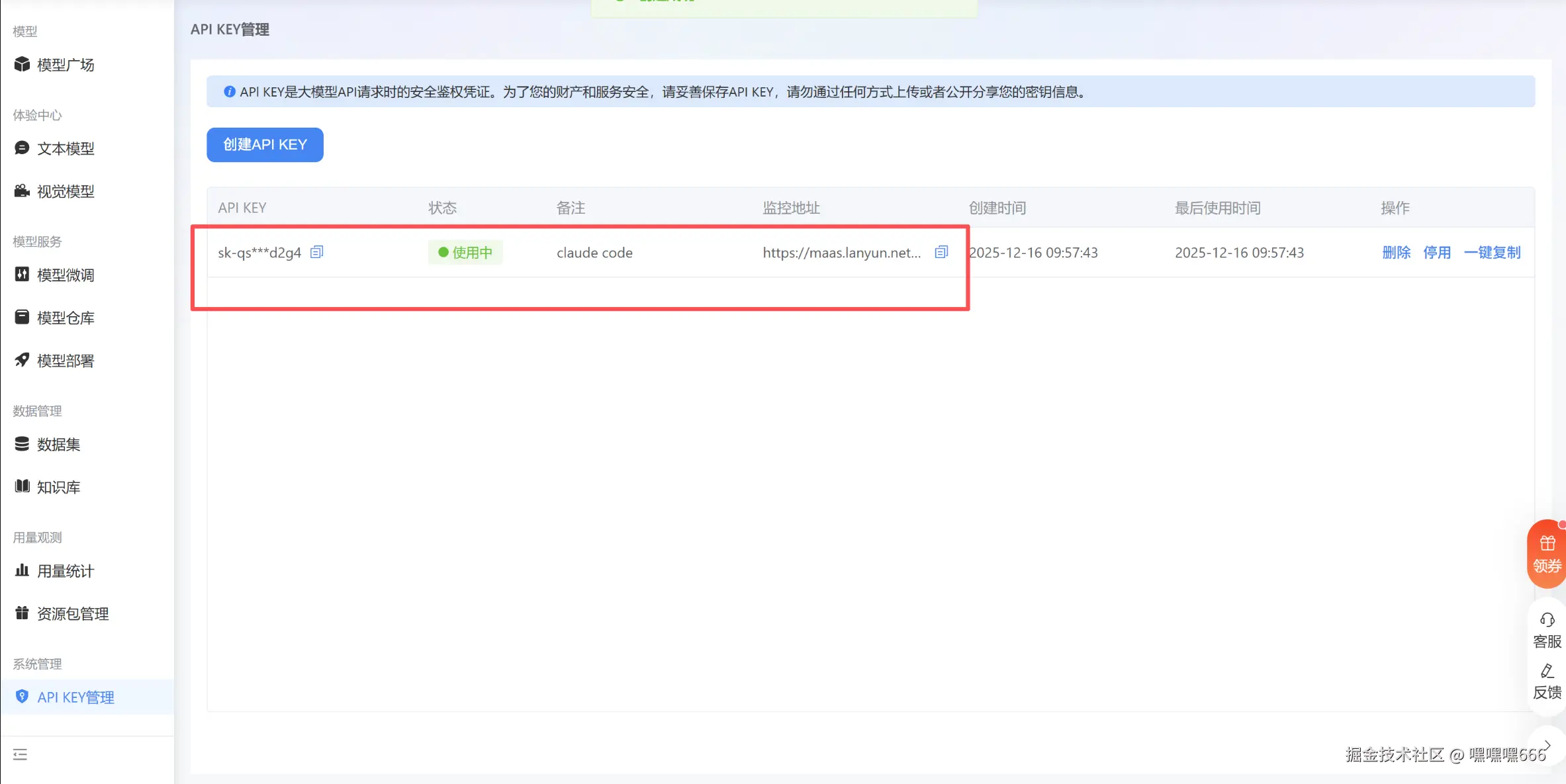Click 删除 to delete the API key
Viewport: 1566px width, 784px height.
(1396, 252)
